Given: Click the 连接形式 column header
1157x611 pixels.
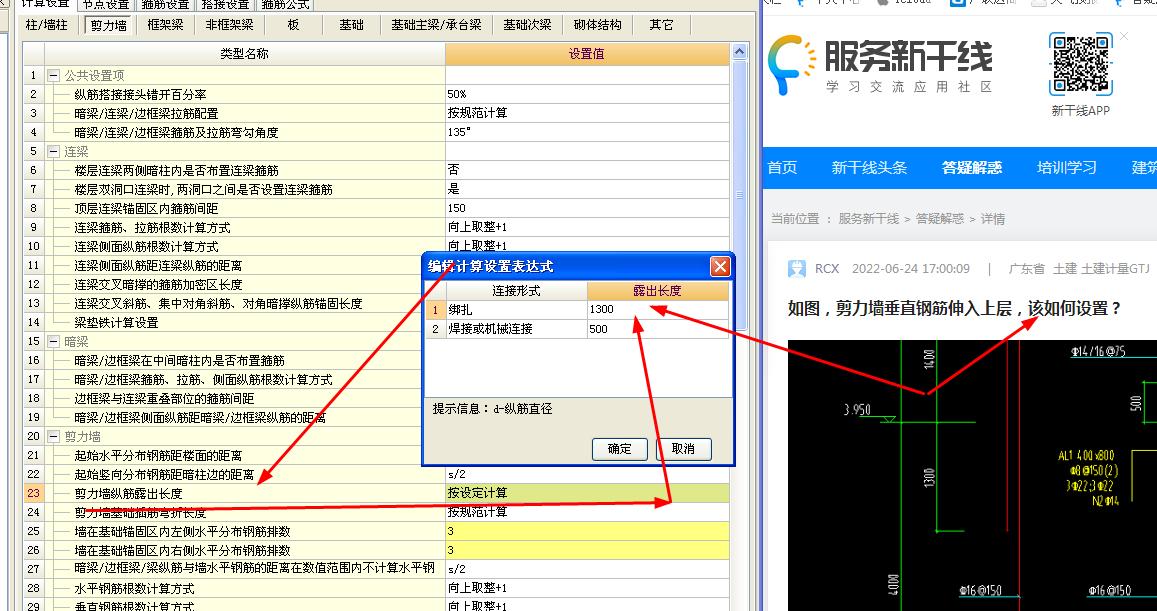Looking at the screenshot, I should [516, 291].
